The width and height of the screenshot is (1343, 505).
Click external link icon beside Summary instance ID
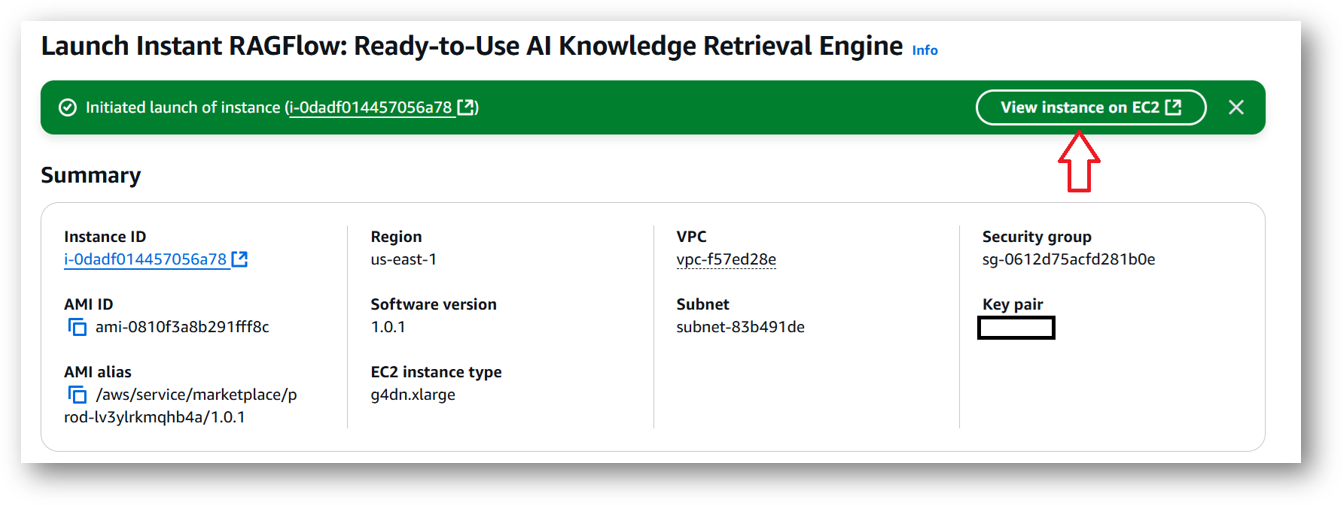coord(239,259)
